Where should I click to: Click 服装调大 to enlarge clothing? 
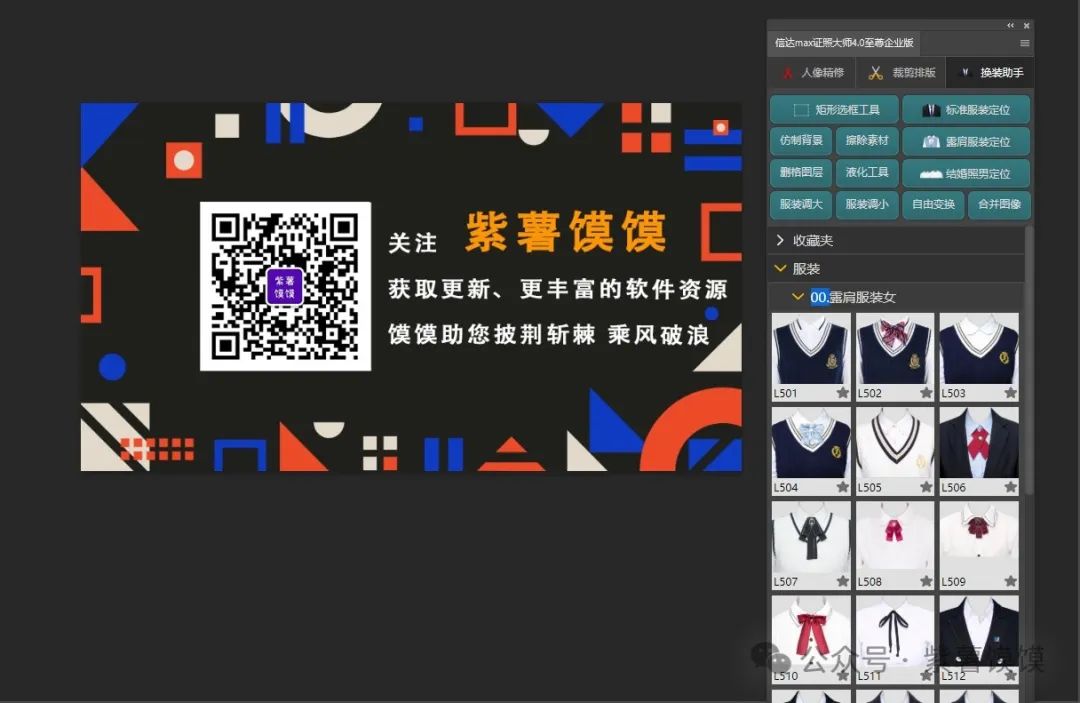801,204
